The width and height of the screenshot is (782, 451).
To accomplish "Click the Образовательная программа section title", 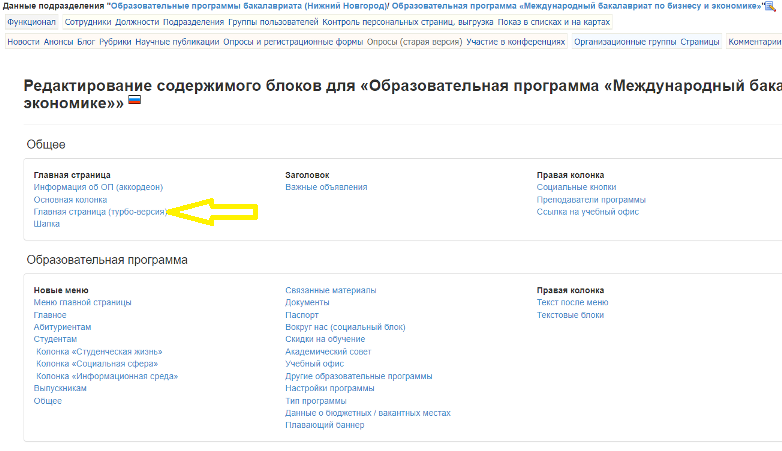I will click(x=107, y=260).
